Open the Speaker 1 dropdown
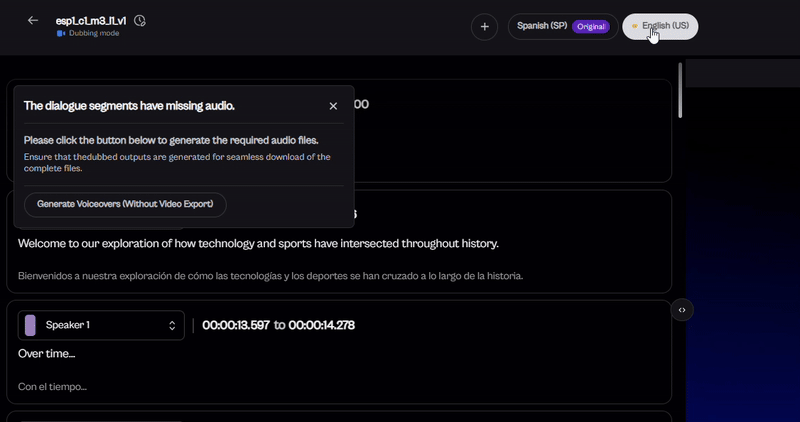Image resolution: width=800 pixels, height=422 pixels. [x=101, y=325]
